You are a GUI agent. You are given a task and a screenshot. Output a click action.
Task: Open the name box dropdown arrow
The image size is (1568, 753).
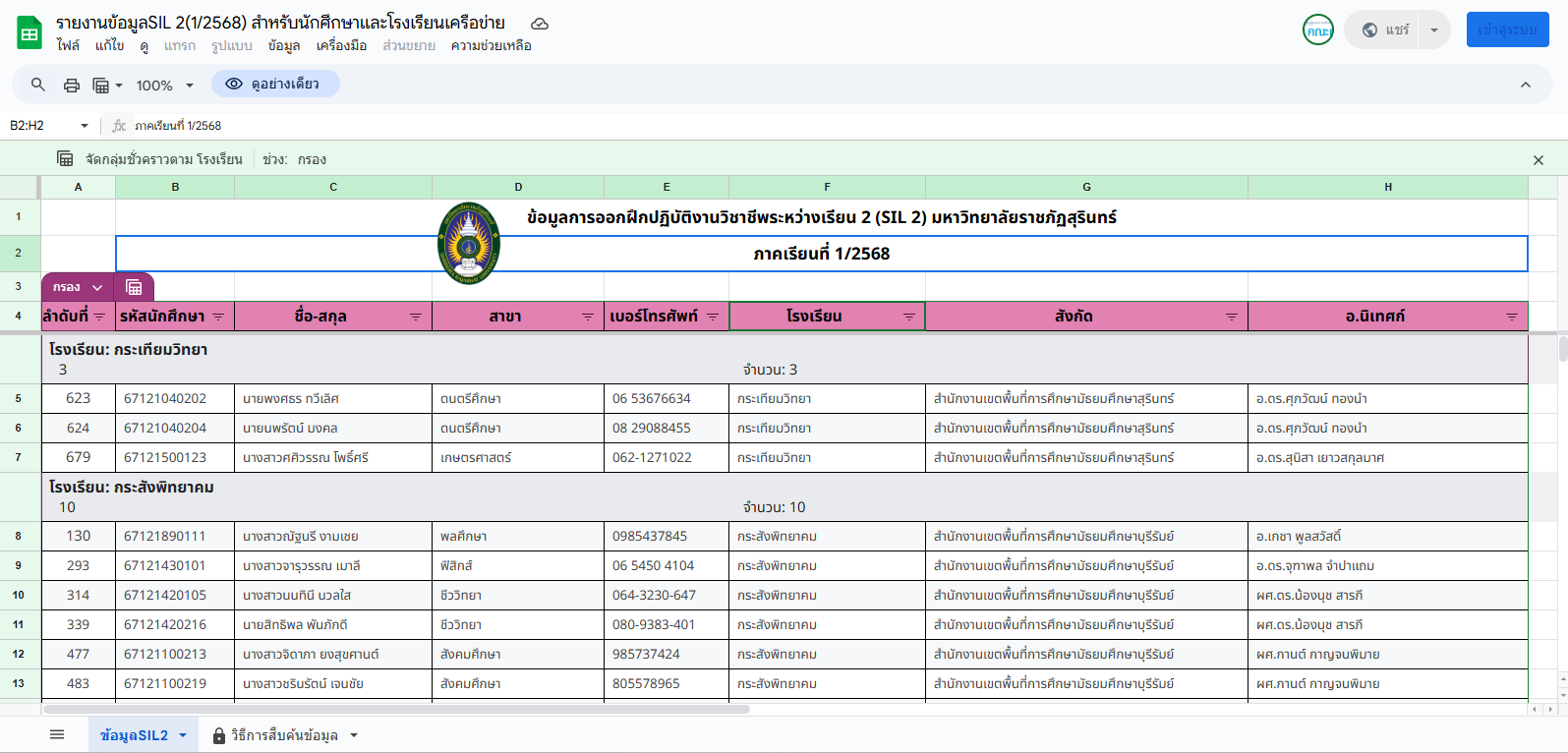coord(85,125)
